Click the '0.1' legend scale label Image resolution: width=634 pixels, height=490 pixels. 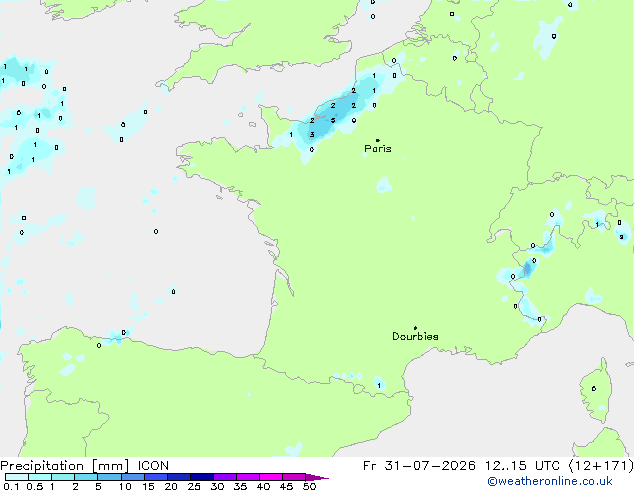click(11, 486)
